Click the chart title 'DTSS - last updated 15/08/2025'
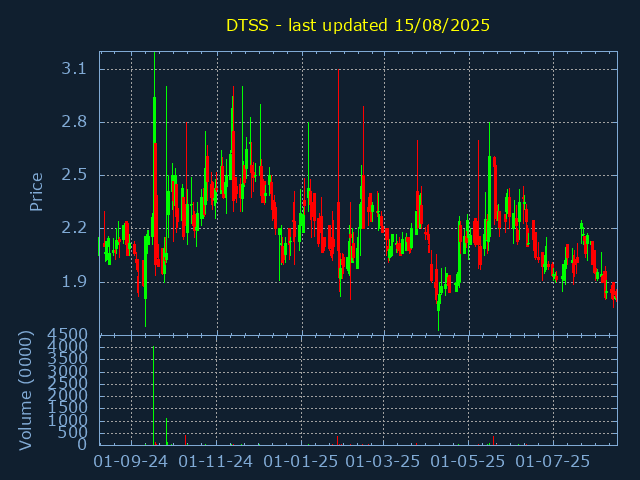The image size is (640, 480). point(358,25)
